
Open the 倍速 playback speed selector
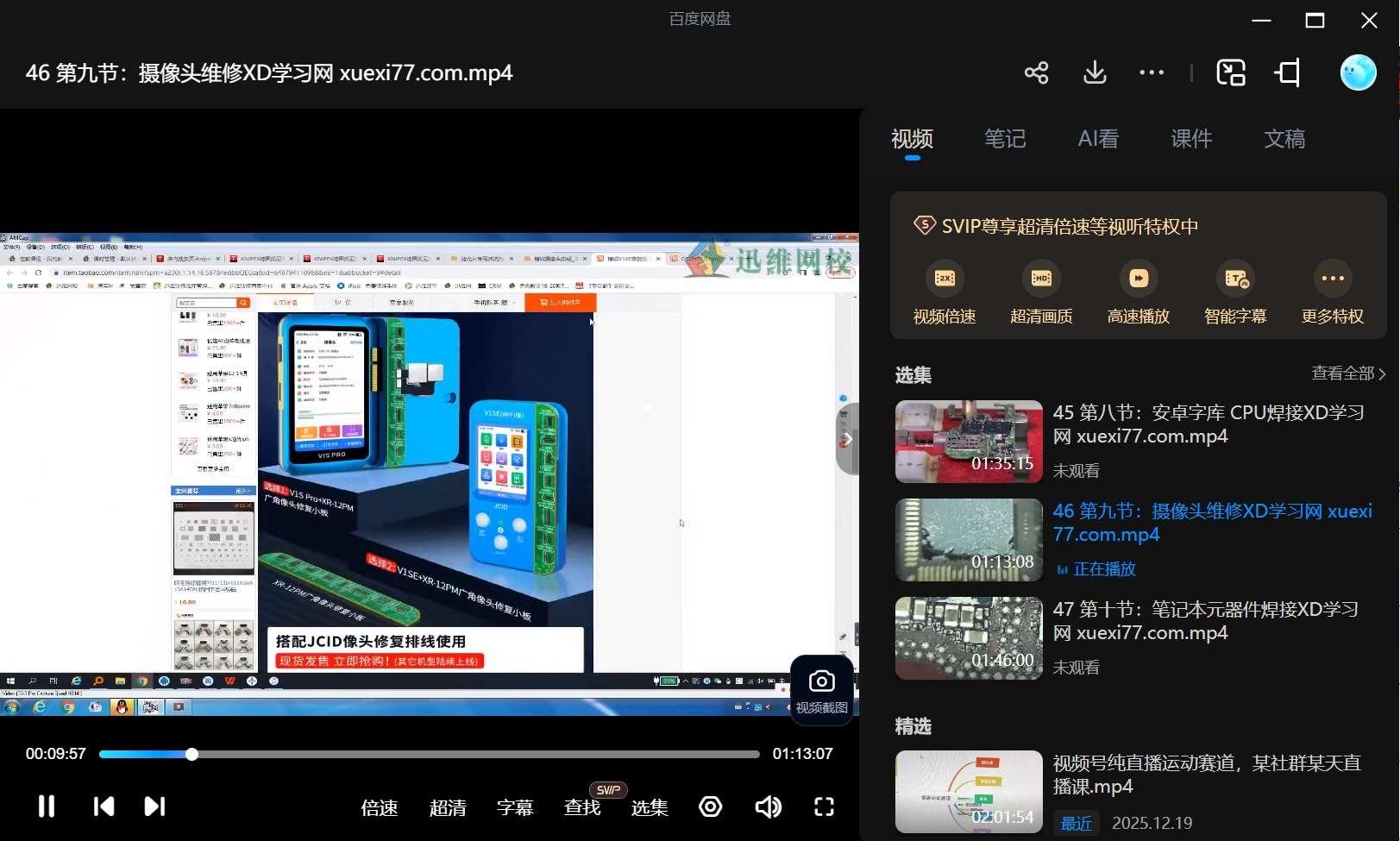[379, 807]
